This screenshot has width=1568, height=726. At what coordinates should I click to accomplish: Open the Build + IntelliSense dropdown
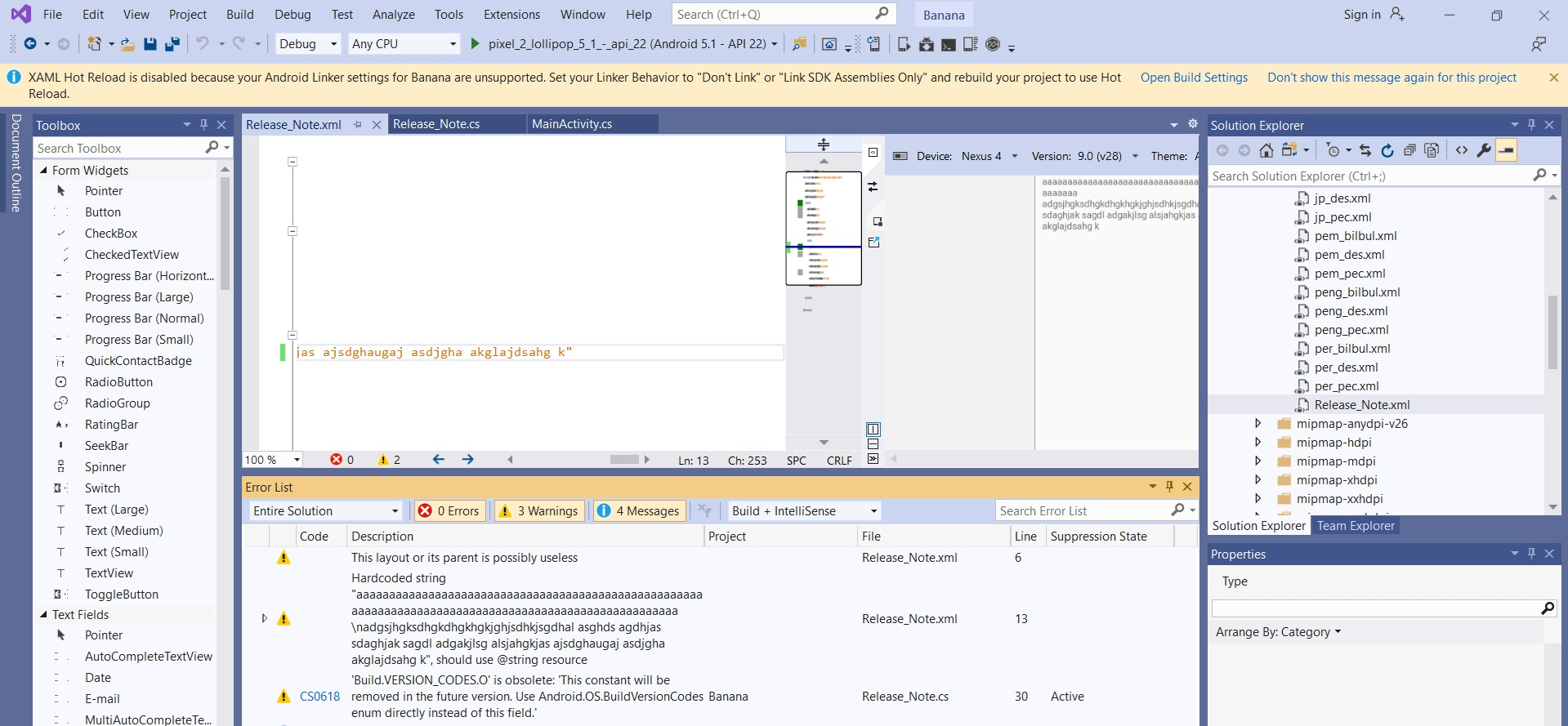(x=804, y=511)
